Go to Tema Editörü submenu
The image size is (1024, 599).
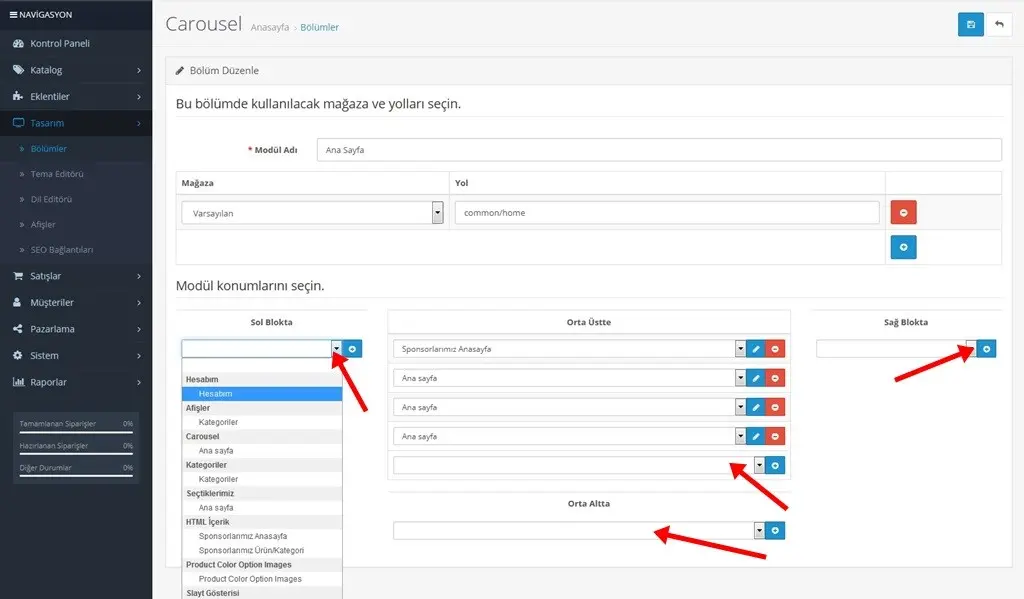click(x=57, y=174)
